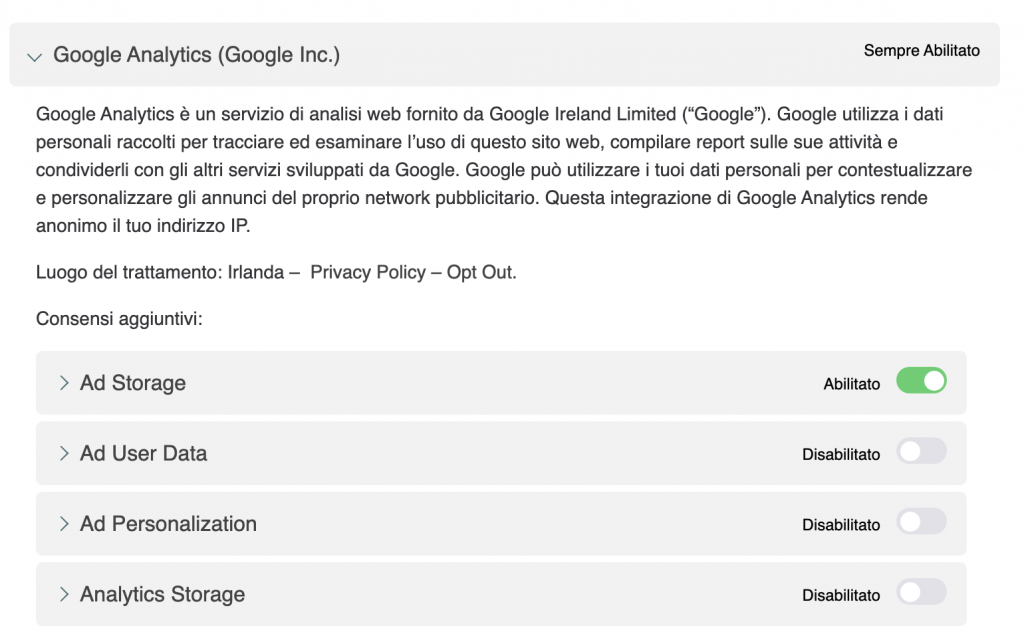Enable the Analytics Storage toggle
Viewport: 1024px width, 634px height.
(921, 592)
